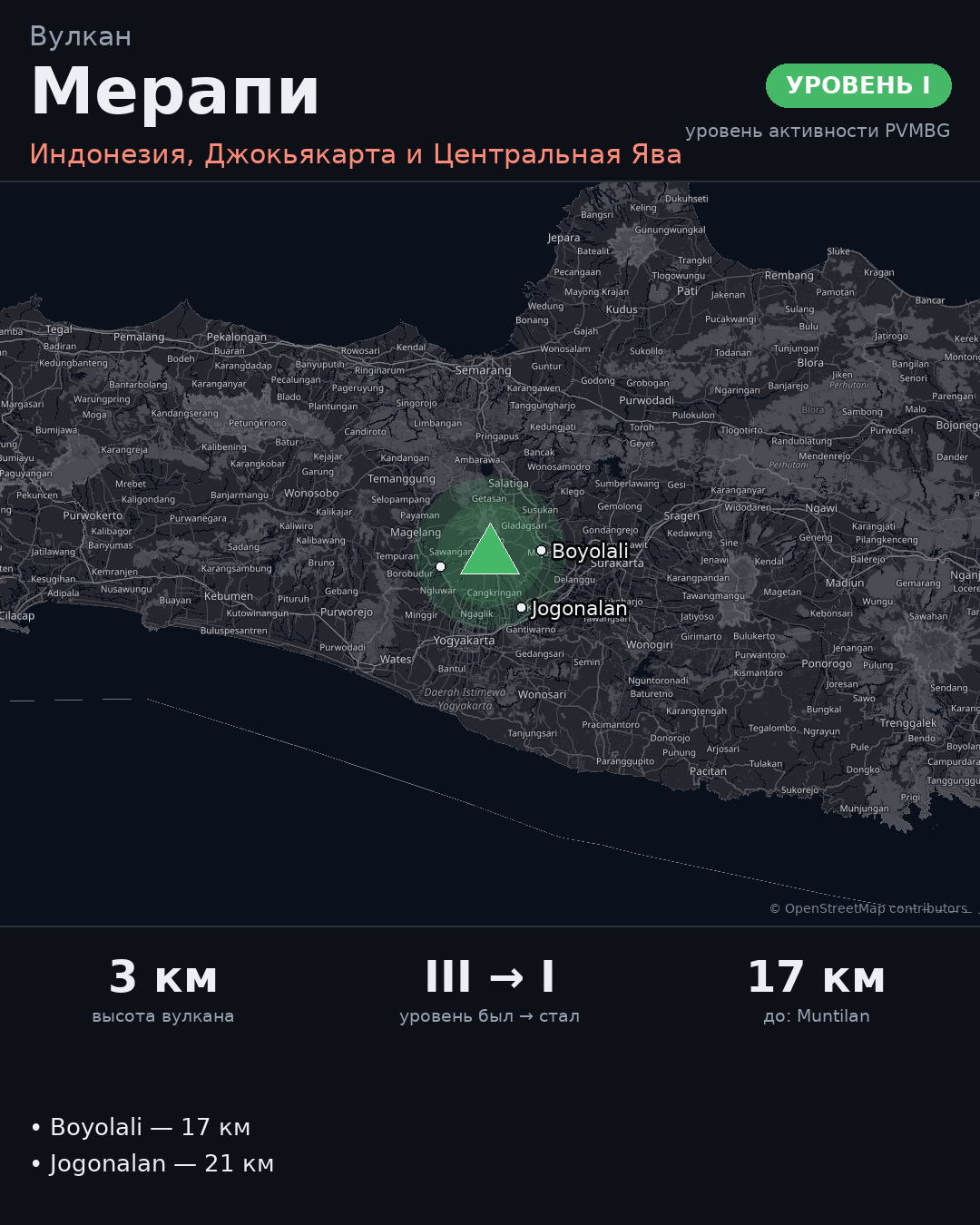Screen dimensions: 980x1225
Task: Click the Sragen city label
Action: pos(681,515)
